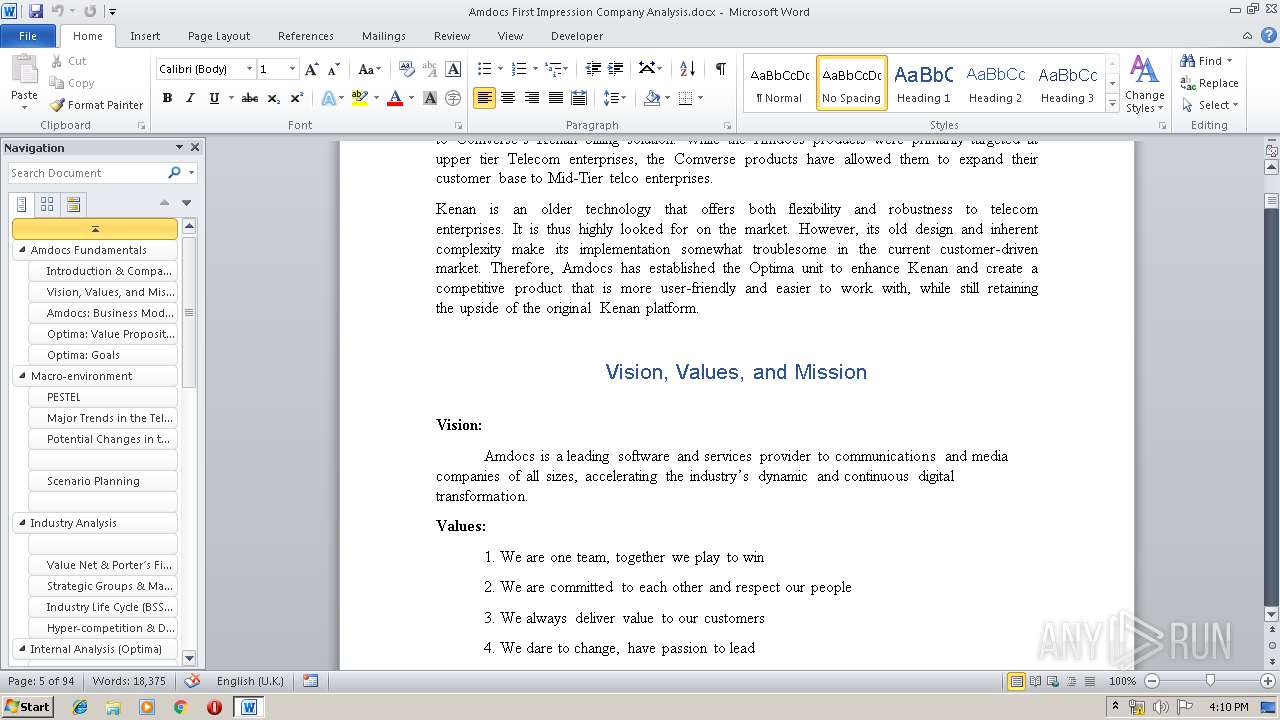Image resolution: width=1280 pixels, height=720 pixels.
Task: Switch to Print Layout view in status bar
Action: [1016, 681]
